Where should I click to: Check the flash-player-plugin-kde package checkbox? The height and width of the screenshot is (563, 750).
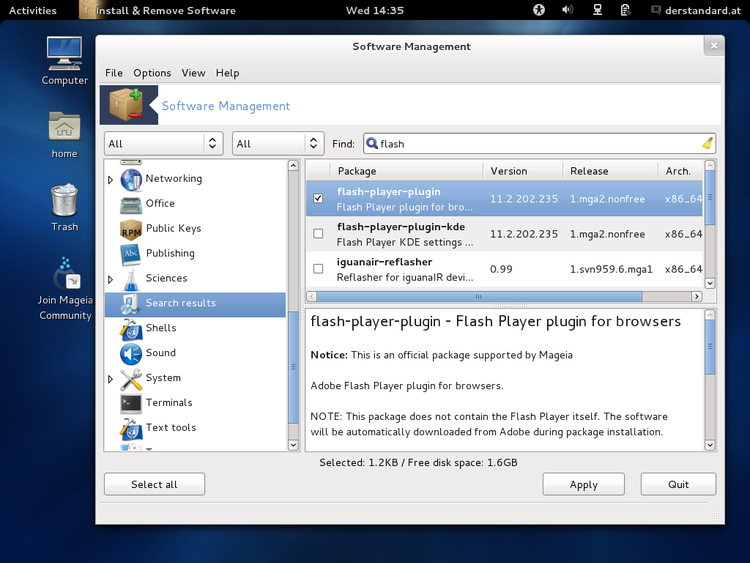pyautogui.click(x=318, y=234)
